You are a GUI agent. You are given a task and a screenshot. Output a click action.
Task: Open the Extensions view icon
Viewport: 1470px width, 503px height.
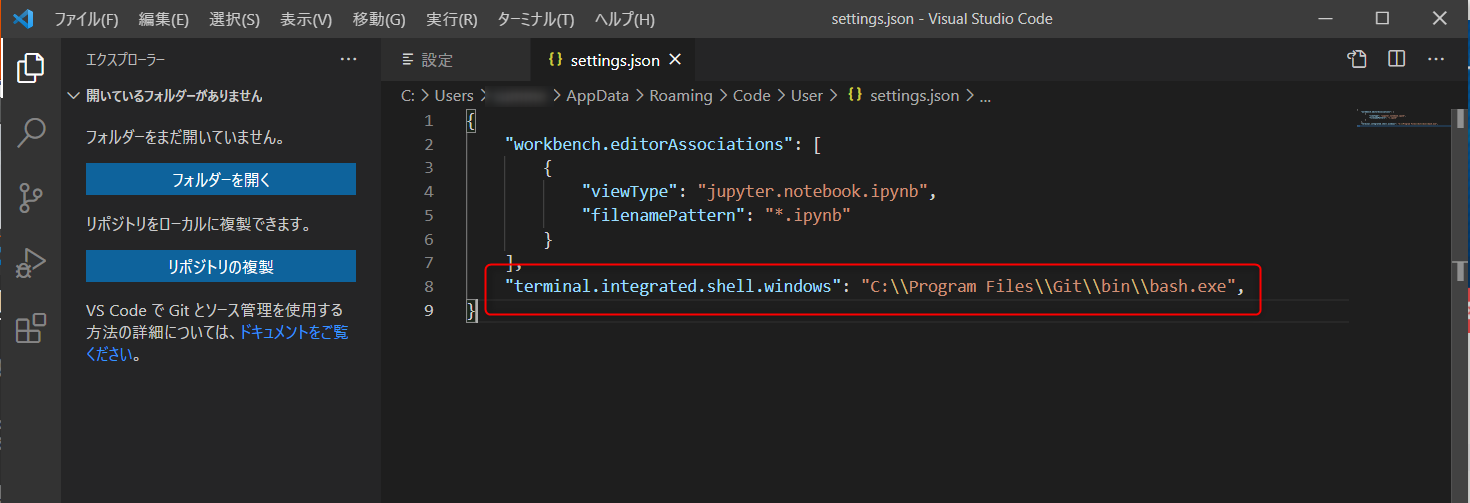[x=31, y=328]
